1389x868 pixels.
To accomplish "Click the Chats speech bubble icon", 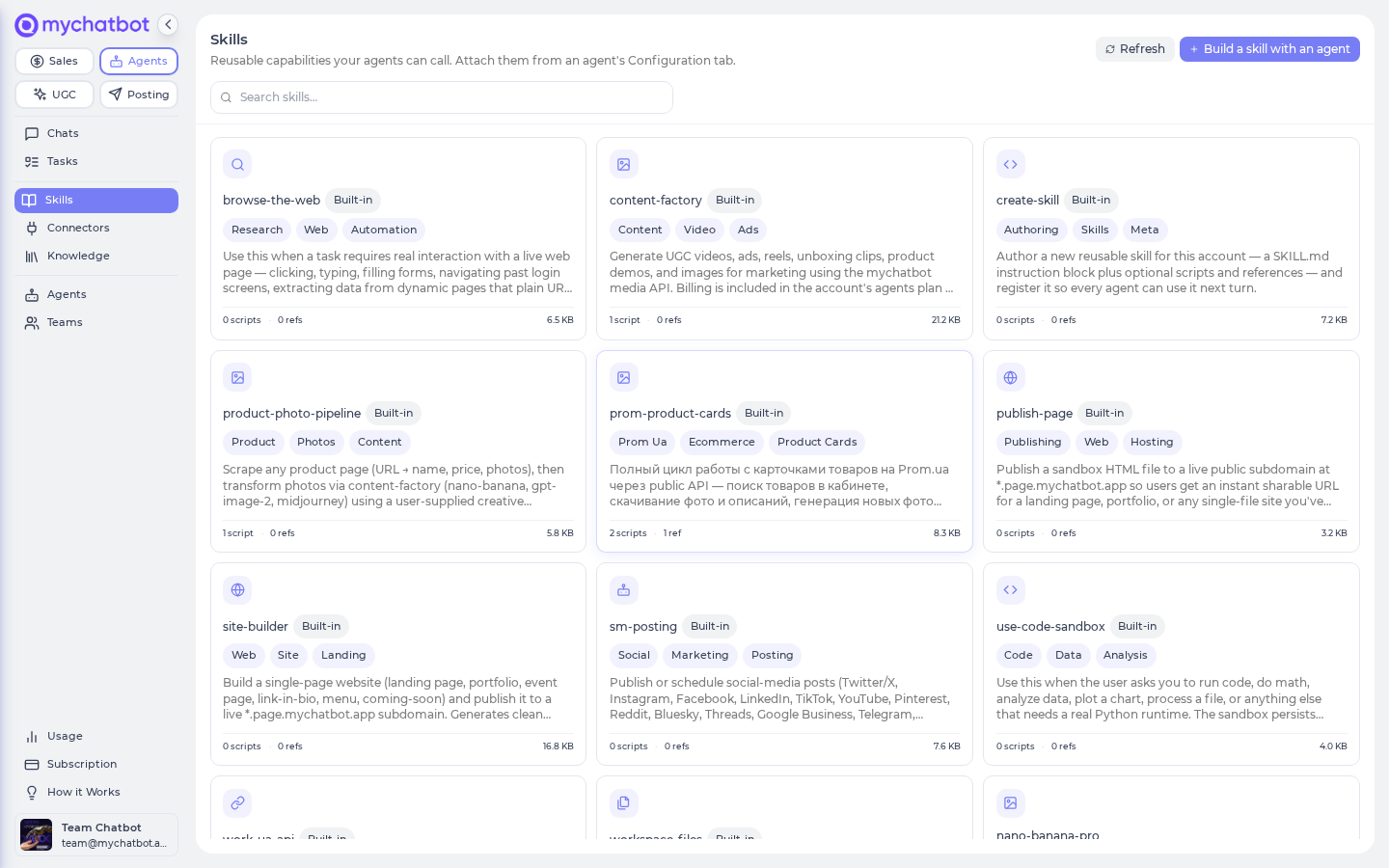I will point(32,134).
